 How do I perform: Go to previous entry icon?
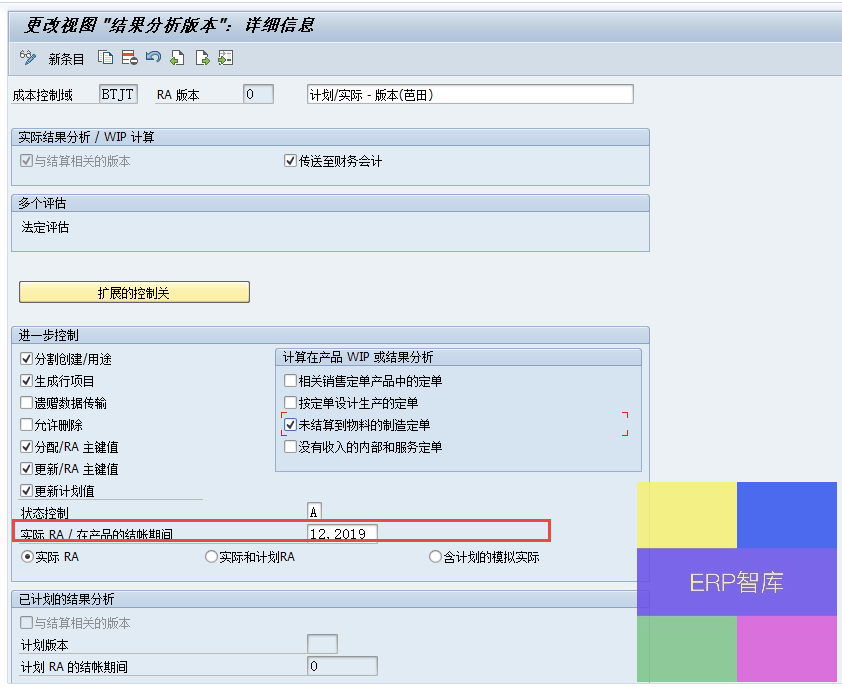click(177, 57)
